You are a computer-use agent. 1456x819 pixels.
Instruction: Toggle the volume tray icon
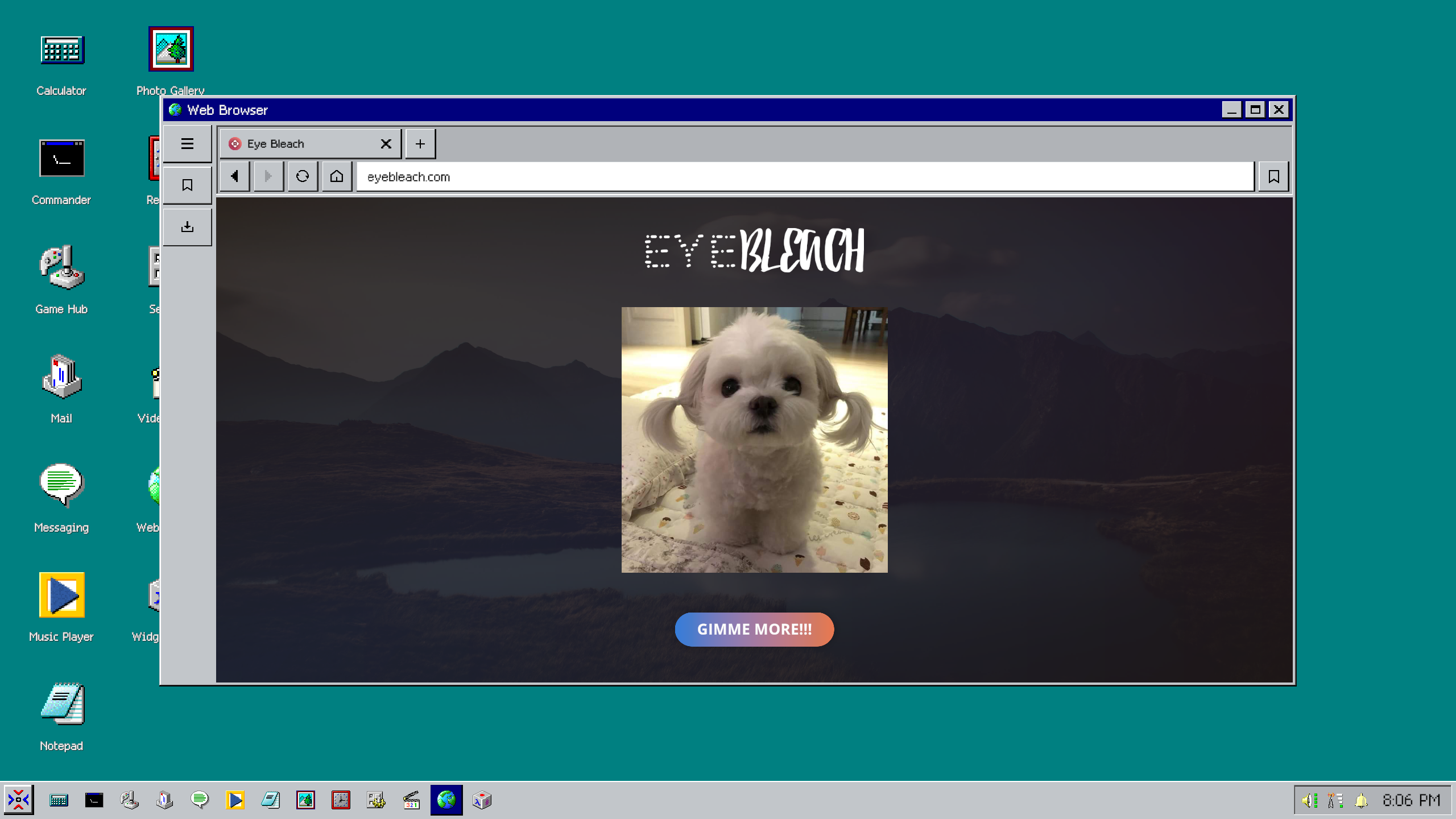click(x=1309, y=800)
